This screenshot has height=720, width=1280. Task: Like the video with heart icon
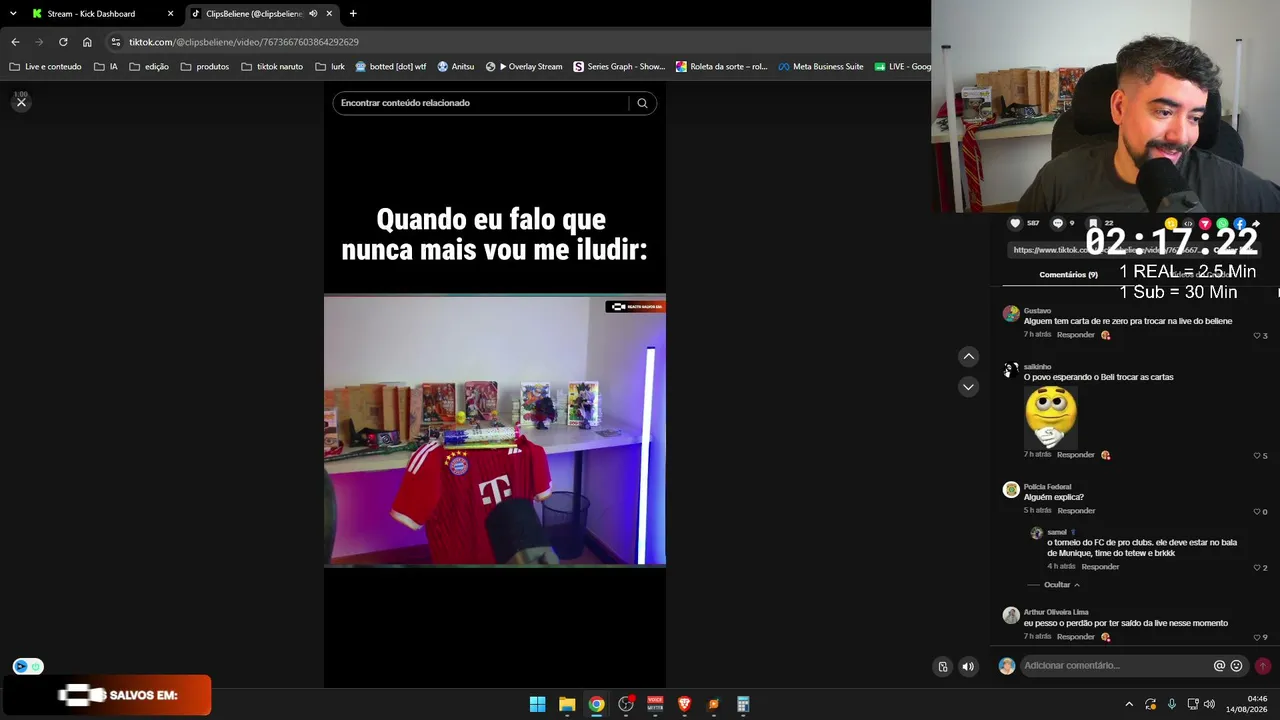[x=1015, y=223]
